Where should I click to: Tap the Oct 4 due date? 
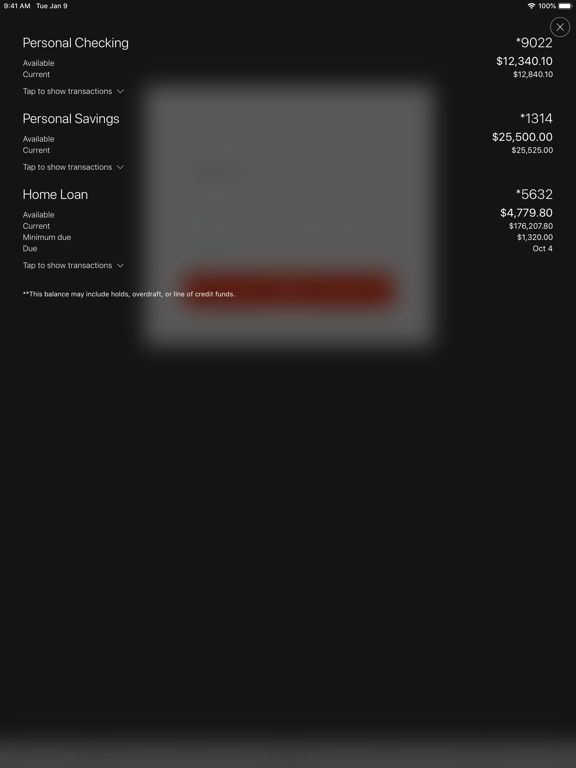(543, 249)
